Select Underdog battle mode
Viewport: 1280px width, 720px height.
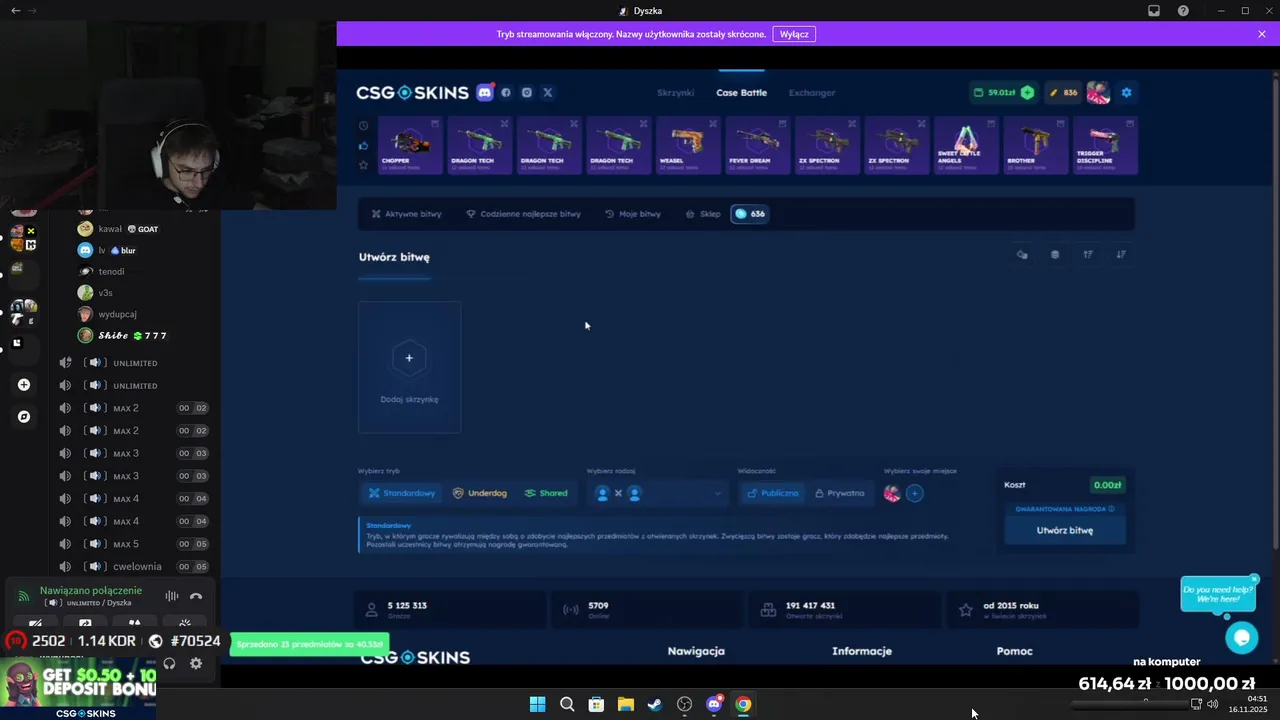pyautogui.click(x=480, y=493)
